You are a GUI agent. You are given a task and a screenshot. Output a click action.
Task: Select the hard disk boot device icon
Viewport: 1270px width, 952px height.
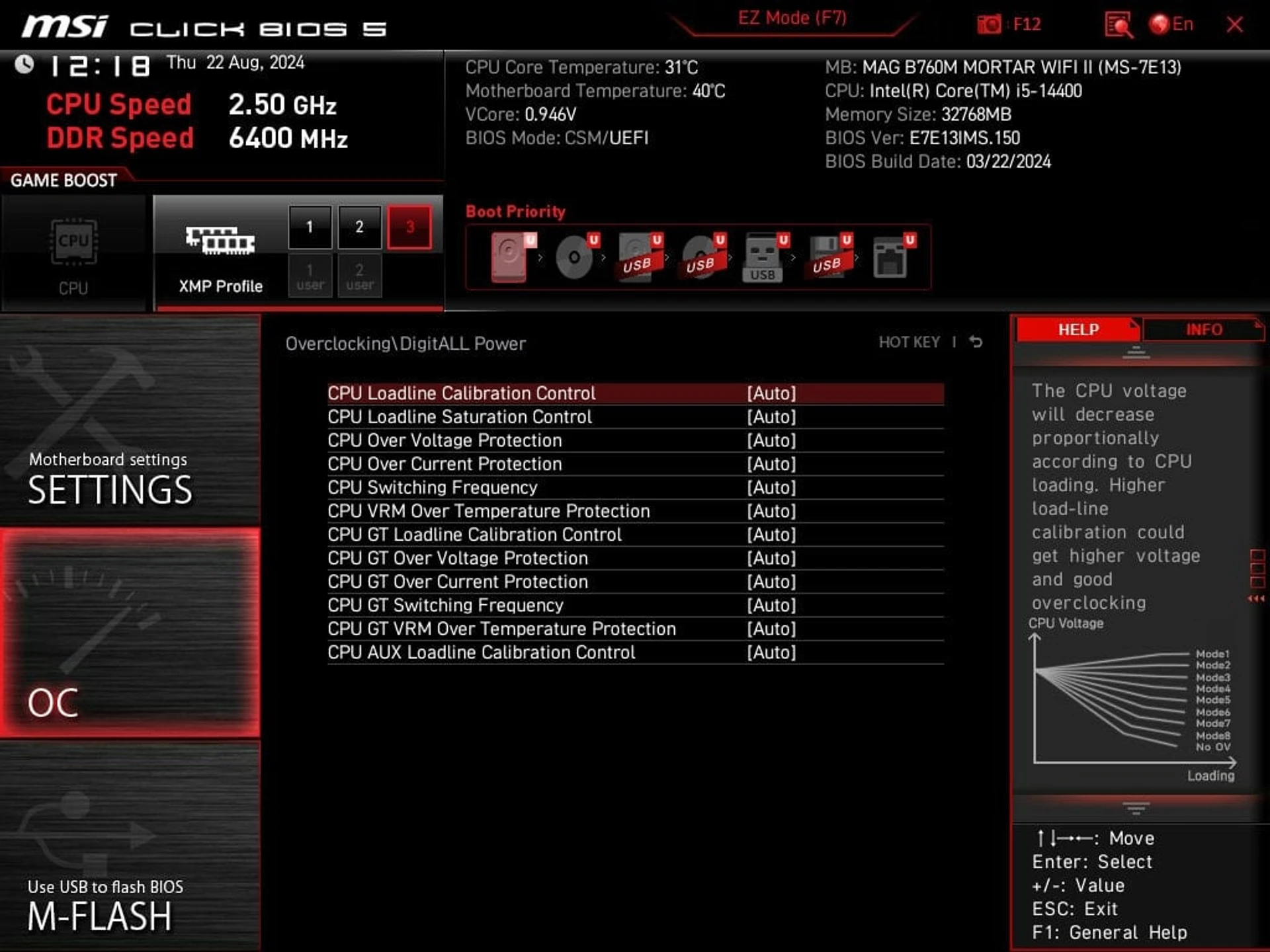(513, 257)
